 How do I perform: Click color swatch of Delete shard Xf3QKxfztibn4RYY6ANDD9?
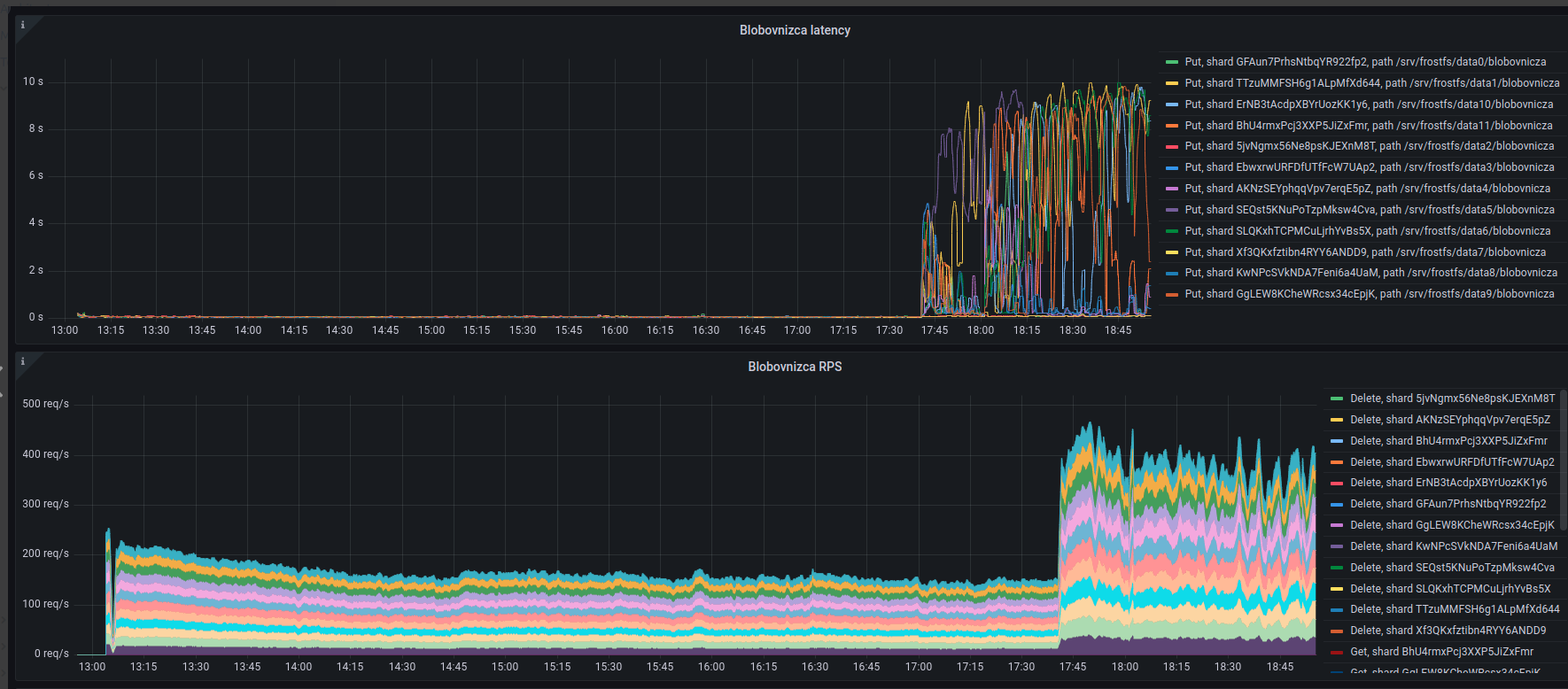tap(1337, 631)
